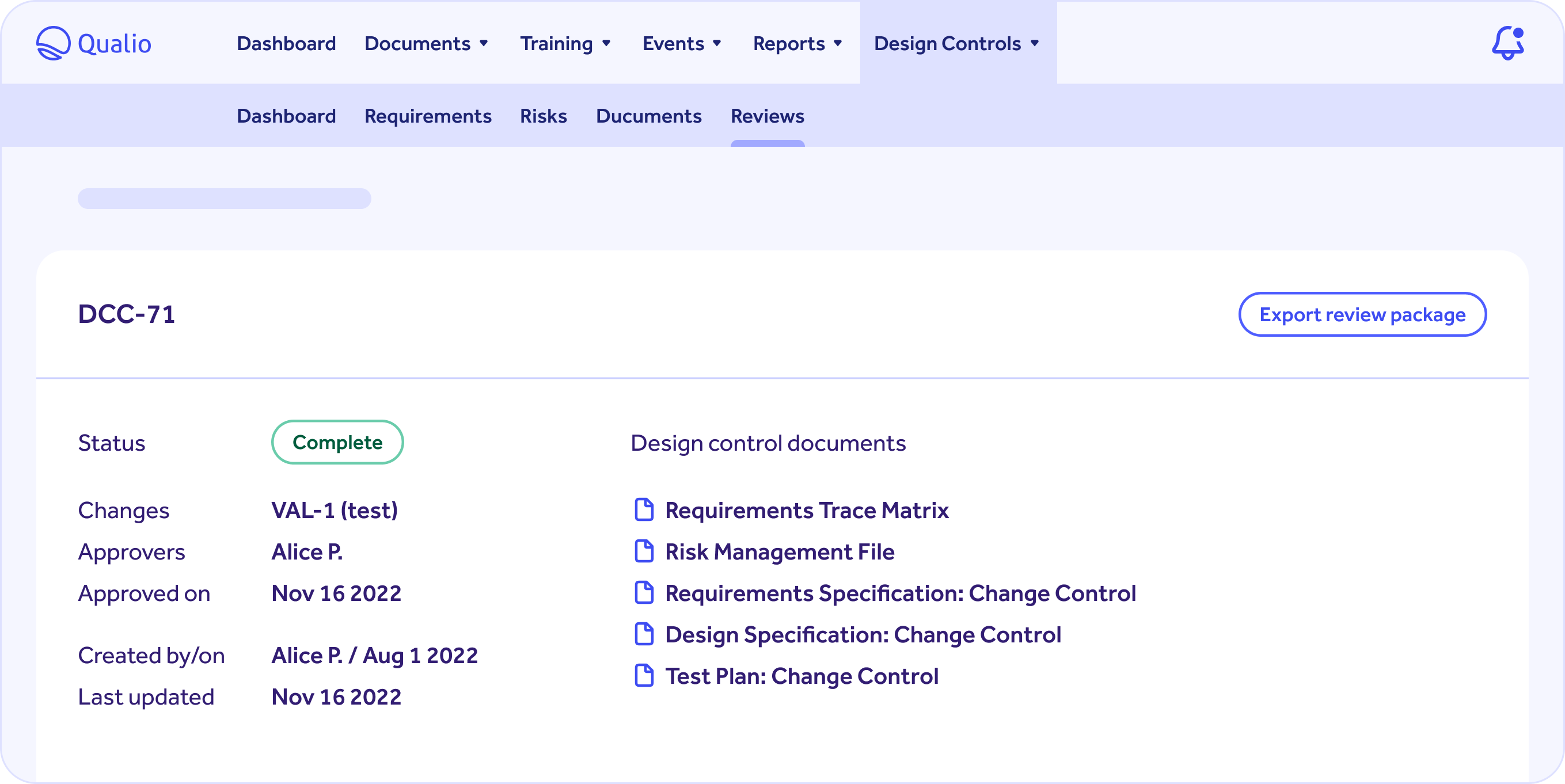
Task: Open the Reports dropdown
Action: [797, 43]
